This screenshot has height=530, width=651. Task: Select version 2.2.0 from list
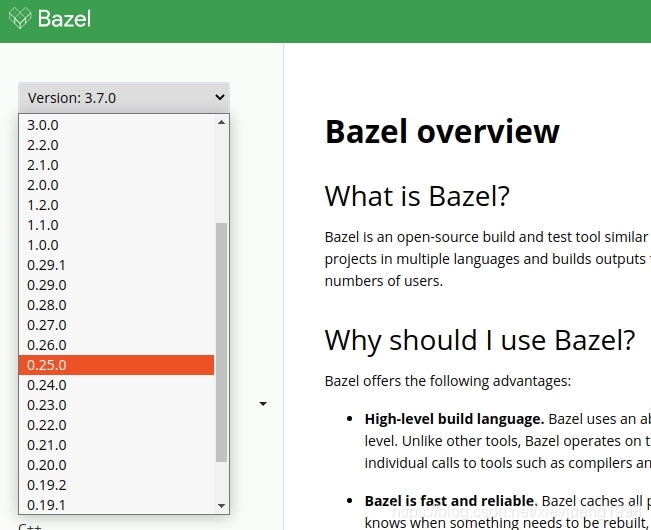(x=116, y=145)
